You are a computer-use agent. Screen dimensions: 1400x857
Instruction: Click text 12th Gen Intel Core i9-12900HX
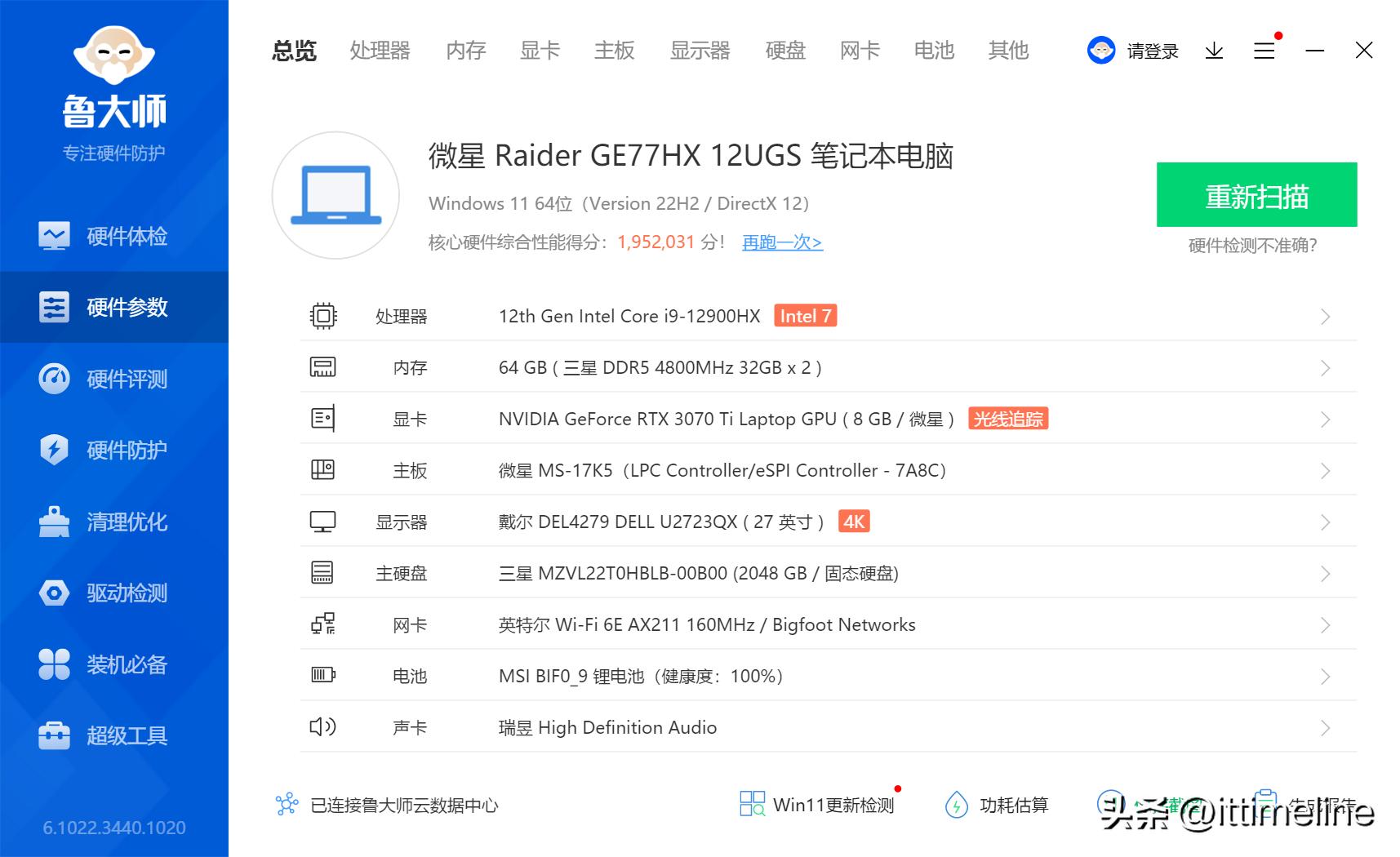tap(629, 317)
